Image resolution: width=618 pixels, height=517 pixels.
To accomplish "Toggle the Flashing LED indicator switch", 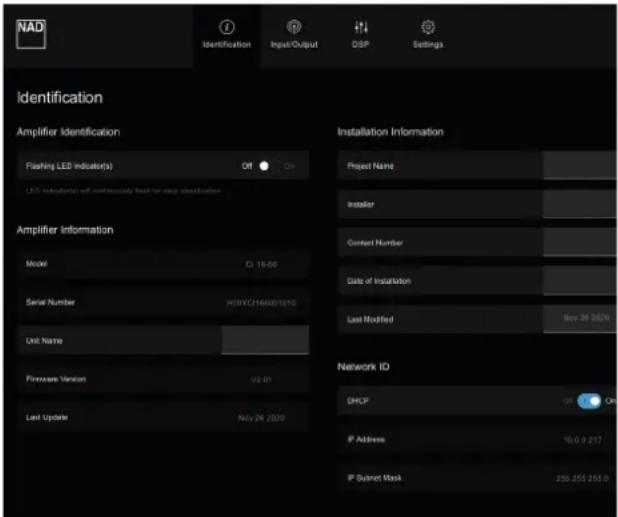I will [269, 166].
